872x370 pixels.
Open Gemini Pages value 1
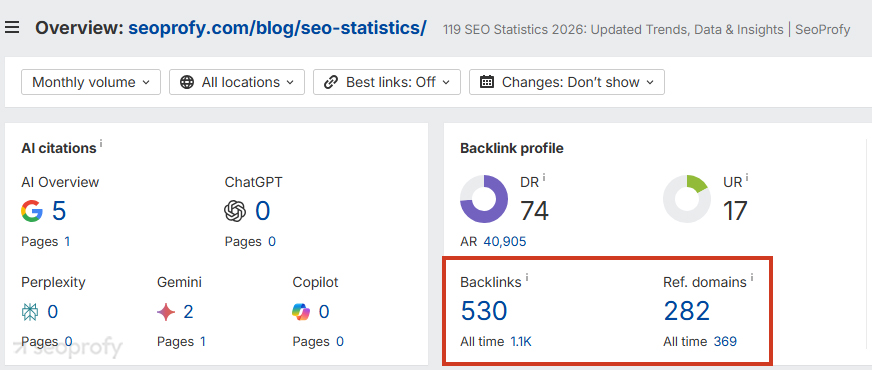tap(203, 342)
